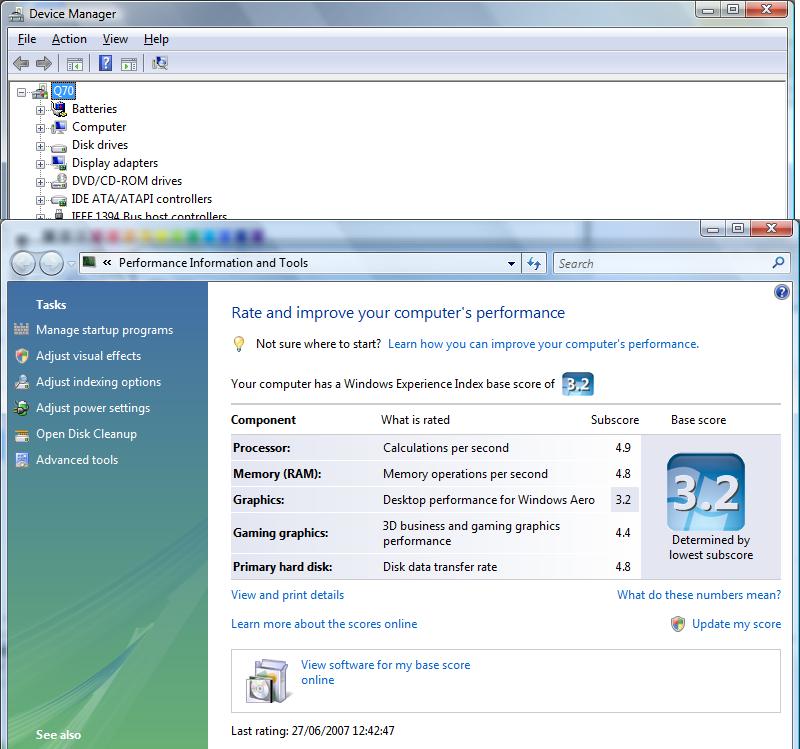The width and height of the screenshot is (800, 749).
Task: Click the Open Disk Cleanup icon
Action: pyautogui.click(x=22, y=435)
